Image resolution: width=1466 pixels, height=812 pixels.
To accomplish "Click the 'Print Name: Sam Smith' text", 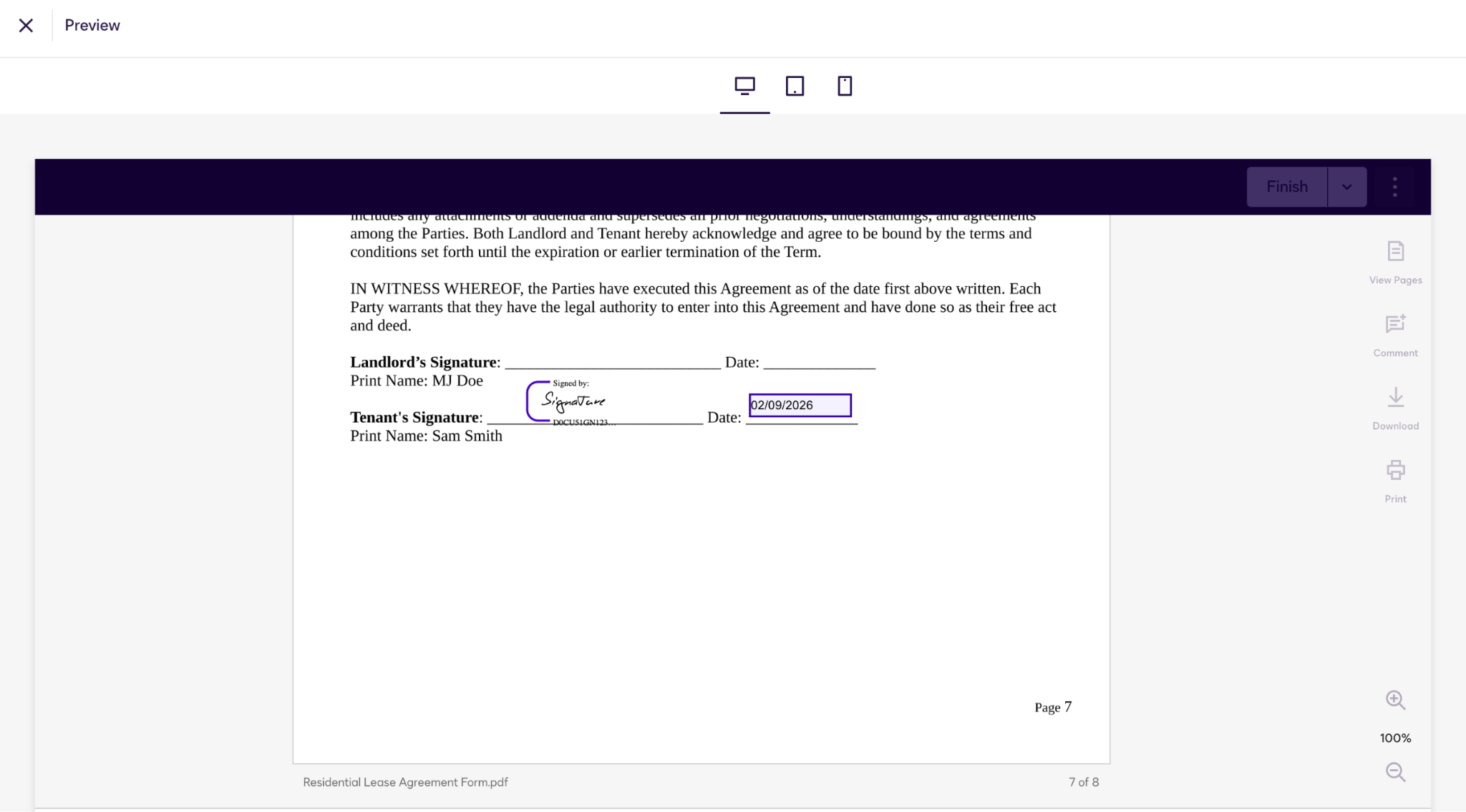I will 426,436.
